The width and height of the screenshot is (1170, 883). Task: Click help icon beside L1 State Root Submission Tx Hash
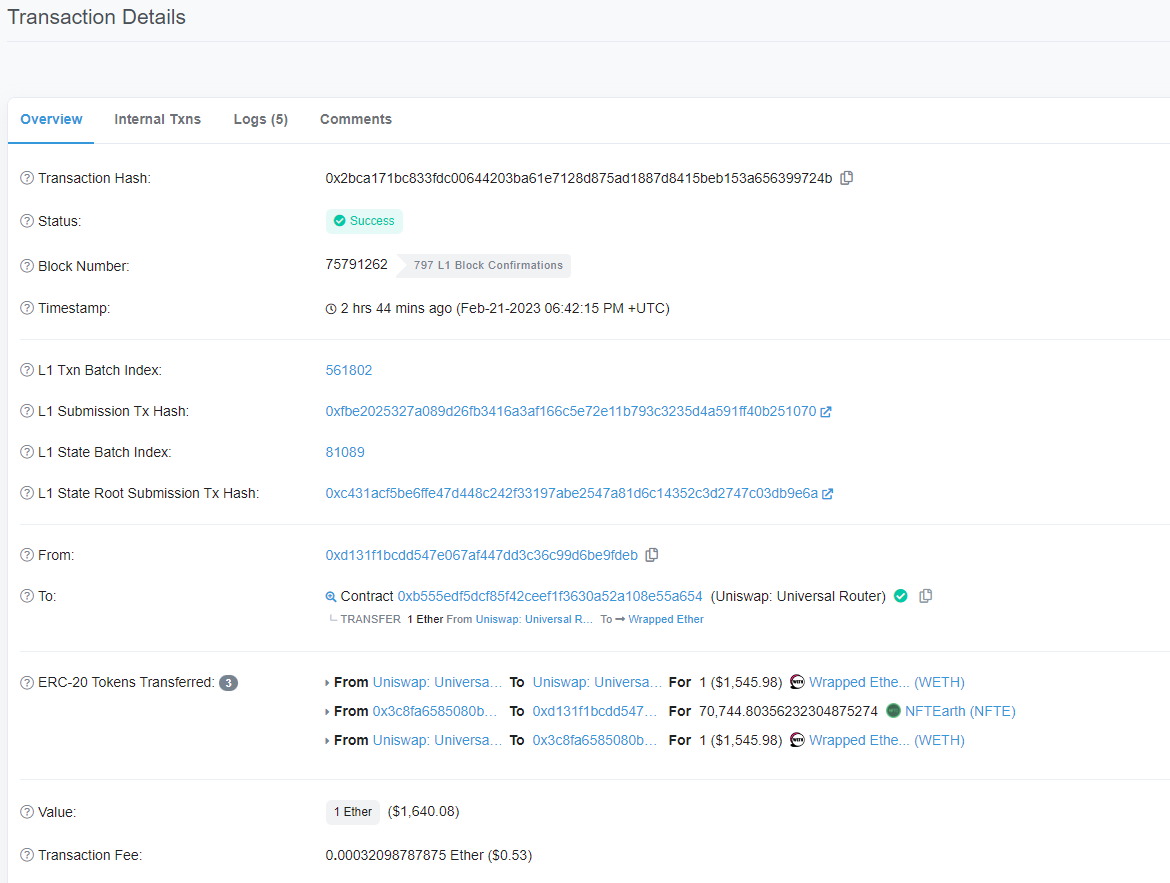27,493
